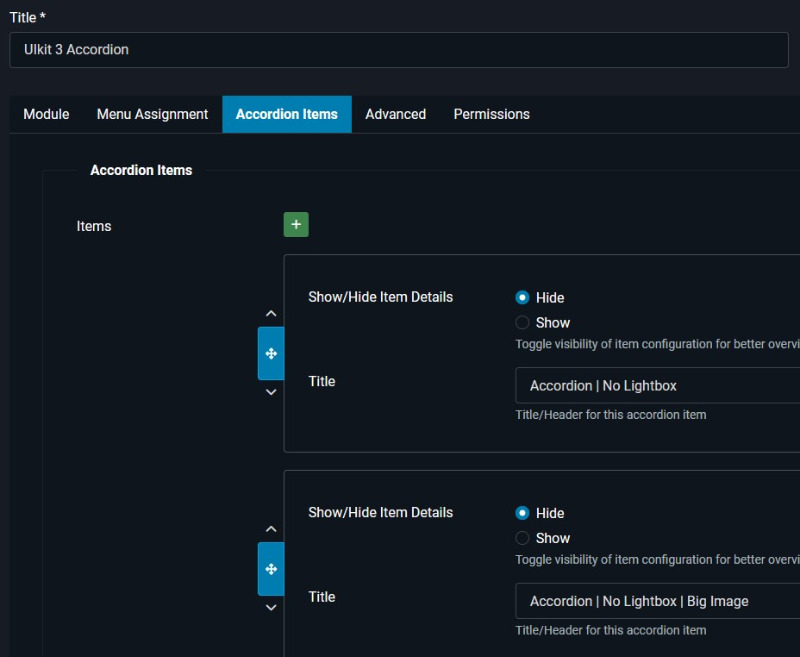Move the second accordion item down
Image resolution: width=800 pixels, height=657 pixels.
(x=270, y=607)
